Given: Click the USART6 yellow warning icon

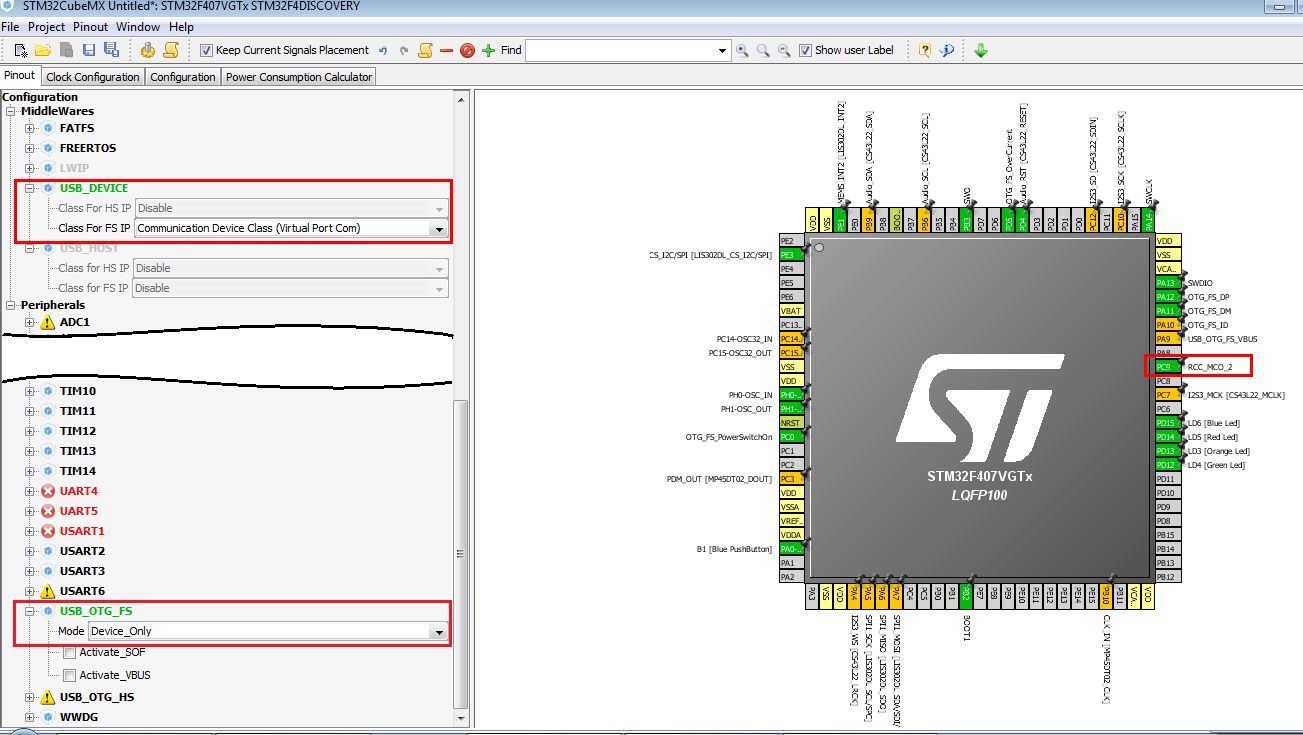Looking at the screenshot, I should click(47, 591).
